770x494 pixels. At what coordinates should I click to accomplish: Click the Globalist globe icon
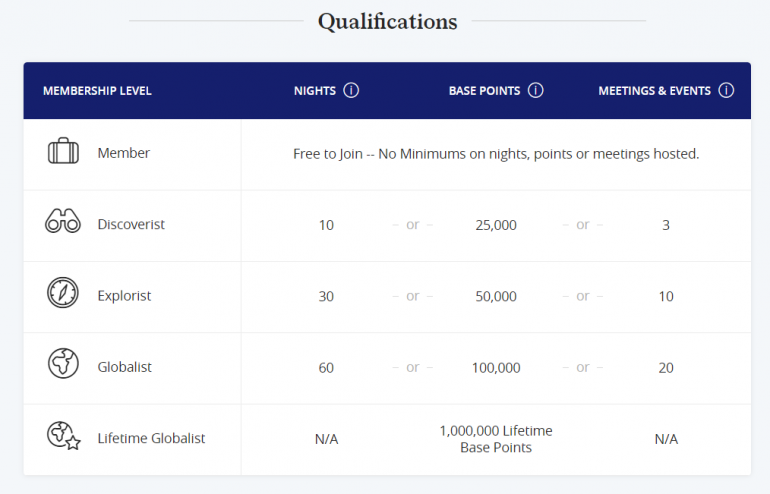[63, 366]
